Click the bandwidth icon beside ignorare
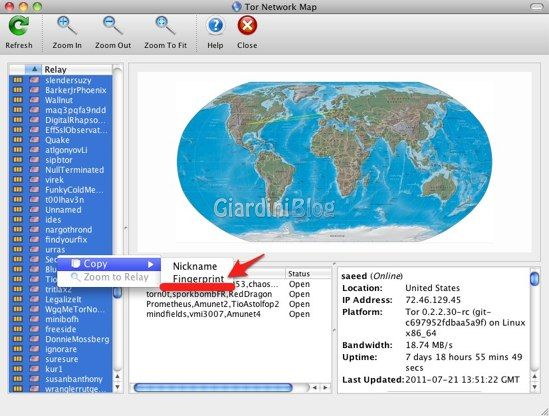Screen dimensions: 549x416 (x=18, y=349)
